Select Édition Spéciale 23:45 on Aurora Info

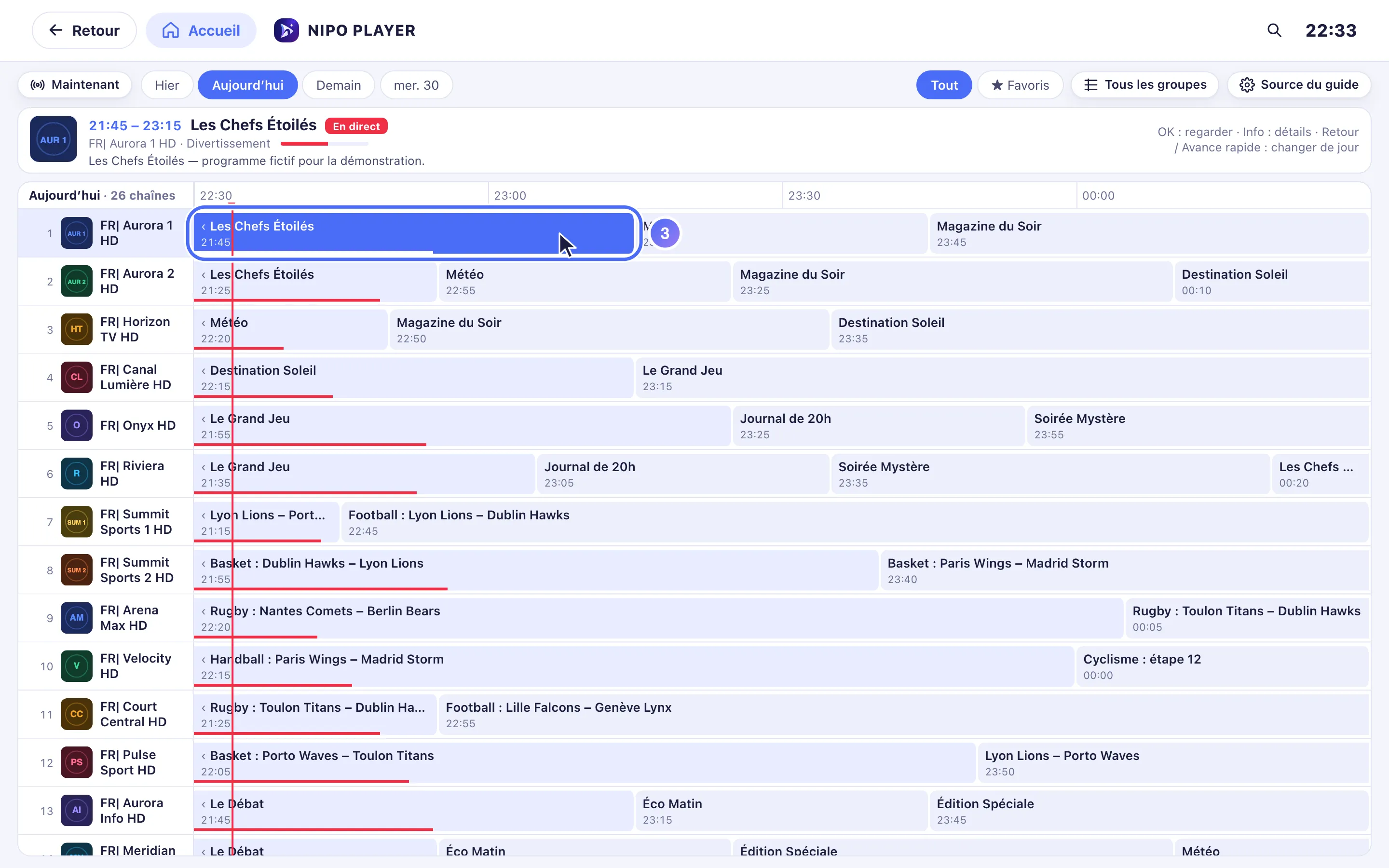pyautogui.click(x=1149, y=811)
